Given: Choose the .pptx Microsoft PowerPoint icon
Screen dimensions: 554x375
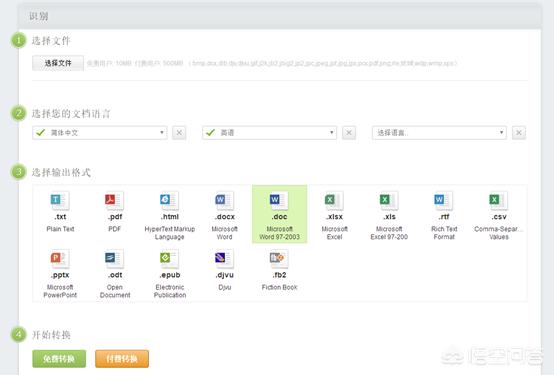Looking at the screenshot, I should pos(60,259).
